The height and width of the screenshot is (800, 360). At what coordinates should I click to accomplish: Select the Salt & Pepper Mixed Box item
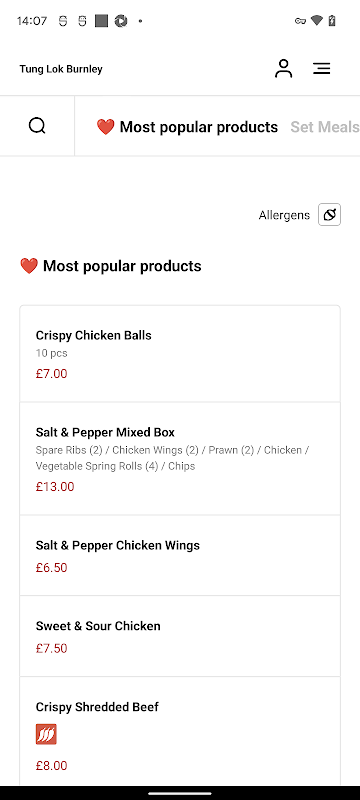(180, 459)
